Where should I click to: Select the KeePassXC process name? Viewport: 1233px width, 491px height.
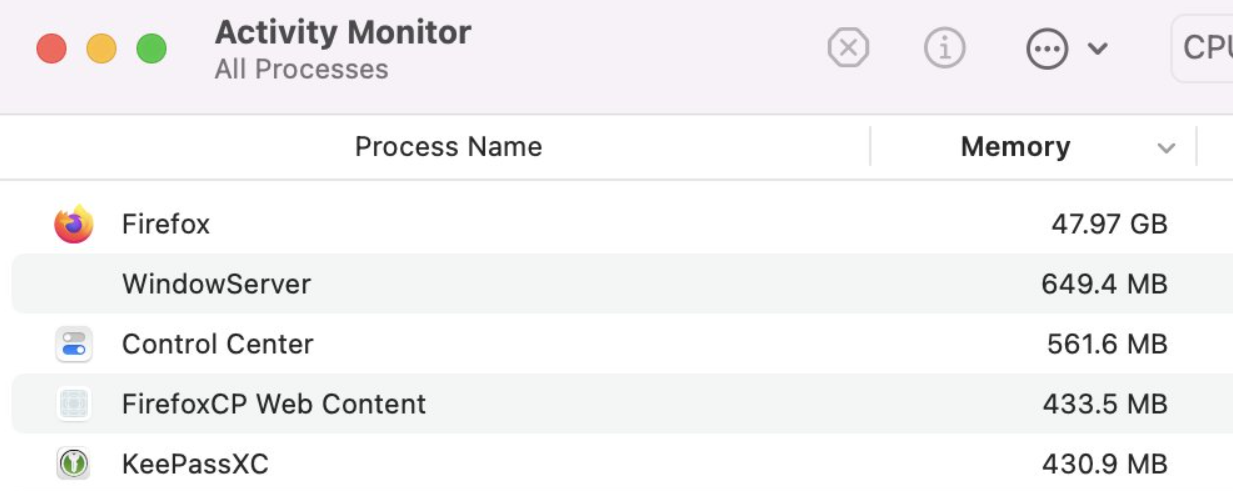pos(195,464)
